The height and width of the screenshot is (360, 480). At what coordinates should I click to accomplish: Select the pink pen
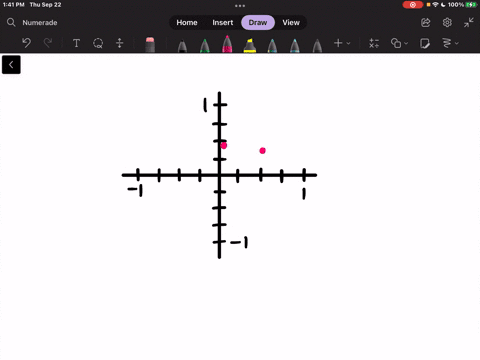point(227,44)
